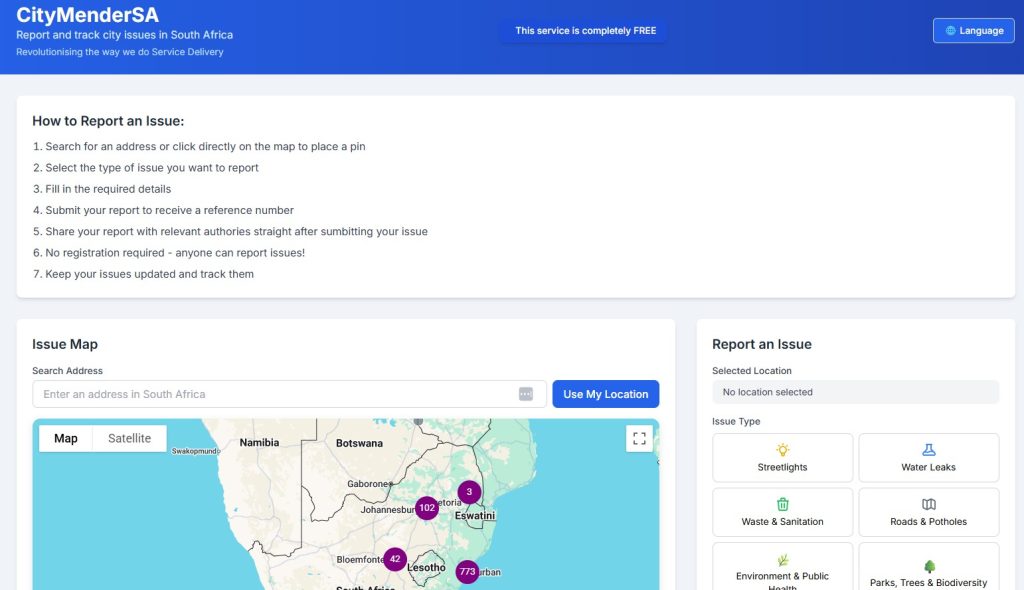Select the Parks, Trees & Biodiversity tree icon
Screen dimensions: 1024x590
click(x=928, y=566)
